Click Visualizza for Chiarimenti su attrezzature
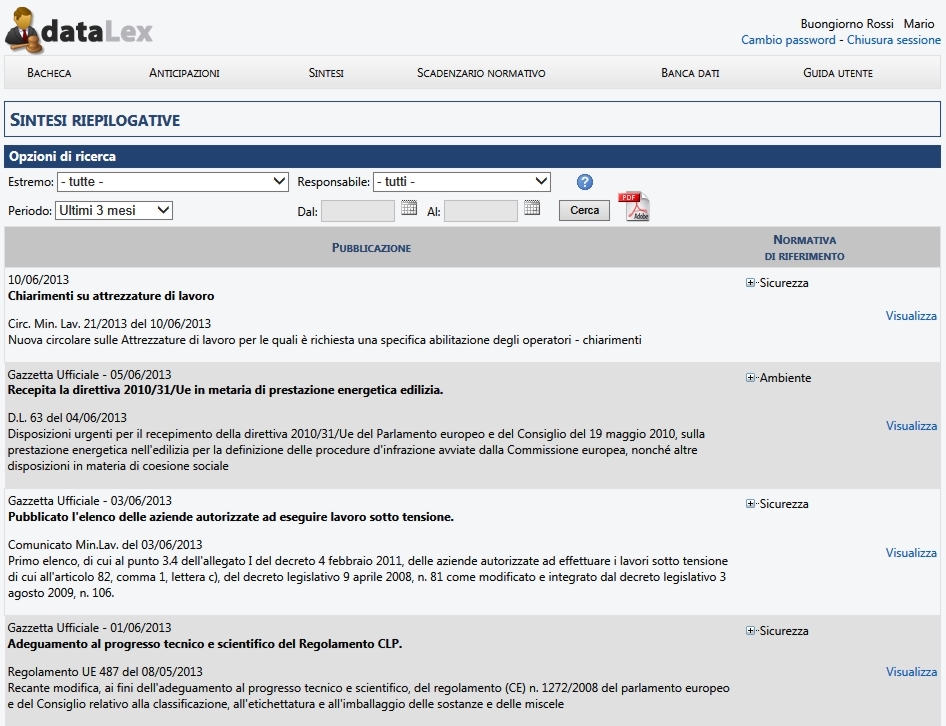Image resolution: width=946 pixels, height=726 pixels. (911, 316)
